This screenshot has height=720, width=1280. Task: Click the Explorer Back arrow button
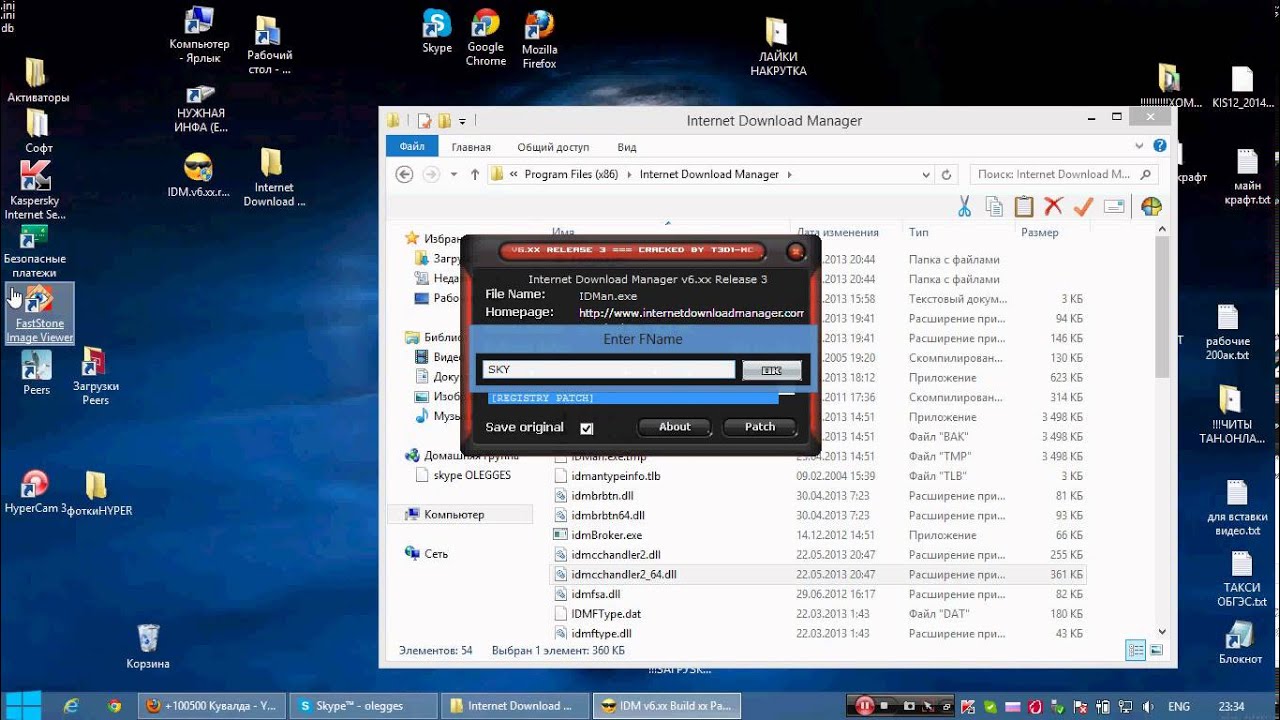[404, 174]
